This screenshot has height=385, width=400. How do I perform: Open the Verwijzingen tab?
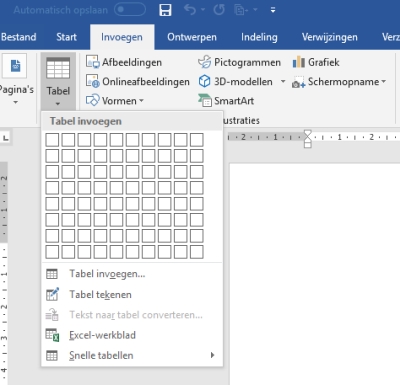click(x=329, y=37)
